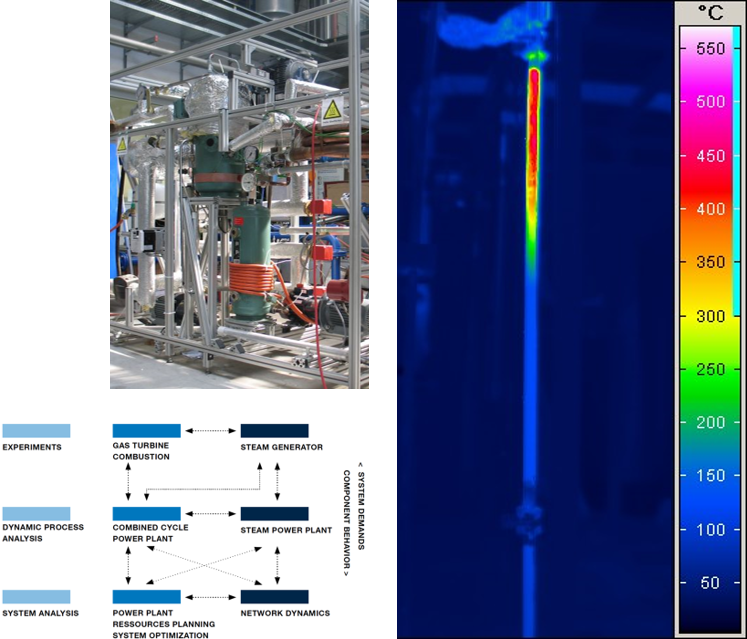Click the 500 value on temperature scale
The height and width of the screenshot is (639, 747).
click(x=710, y=101)
